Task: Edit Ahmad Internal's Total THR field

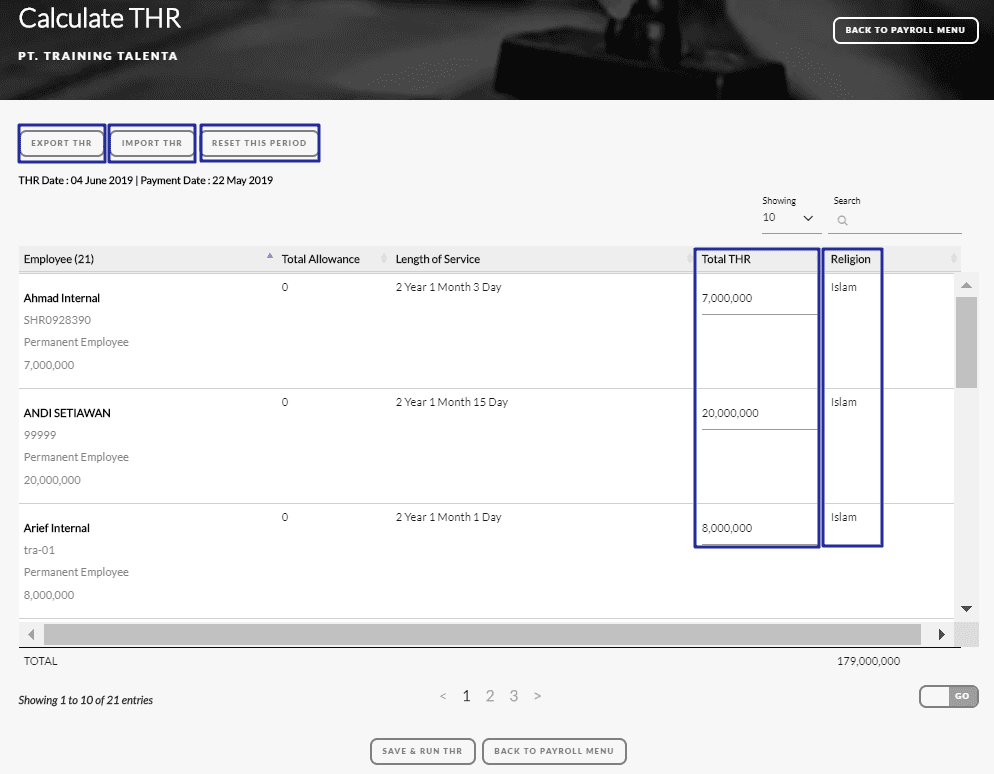Action: click(758, 298)
